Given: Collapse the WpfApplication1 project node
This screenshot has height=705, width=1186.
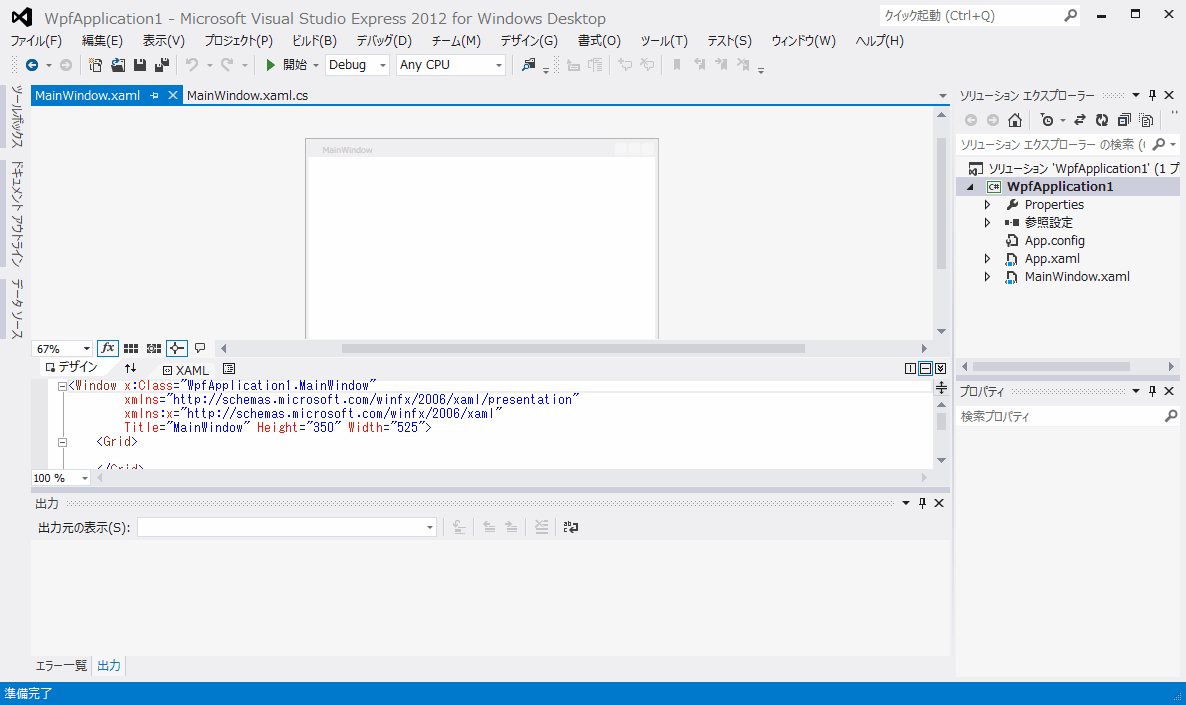Looking at the screenshot, I should coord(970,187).
